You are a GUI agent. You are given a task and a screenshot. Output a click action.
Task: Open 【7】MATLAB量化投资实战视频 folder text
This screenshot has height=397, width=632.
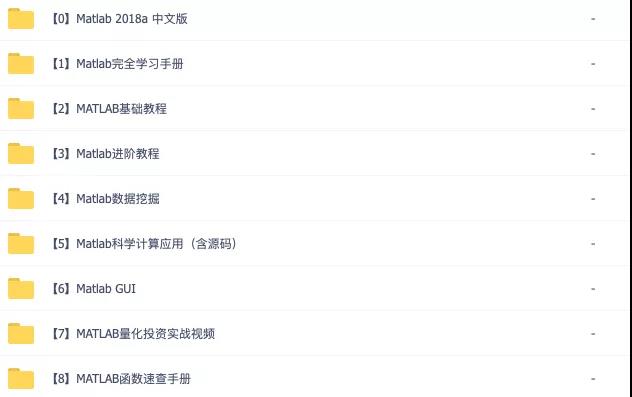pos(133,334)
